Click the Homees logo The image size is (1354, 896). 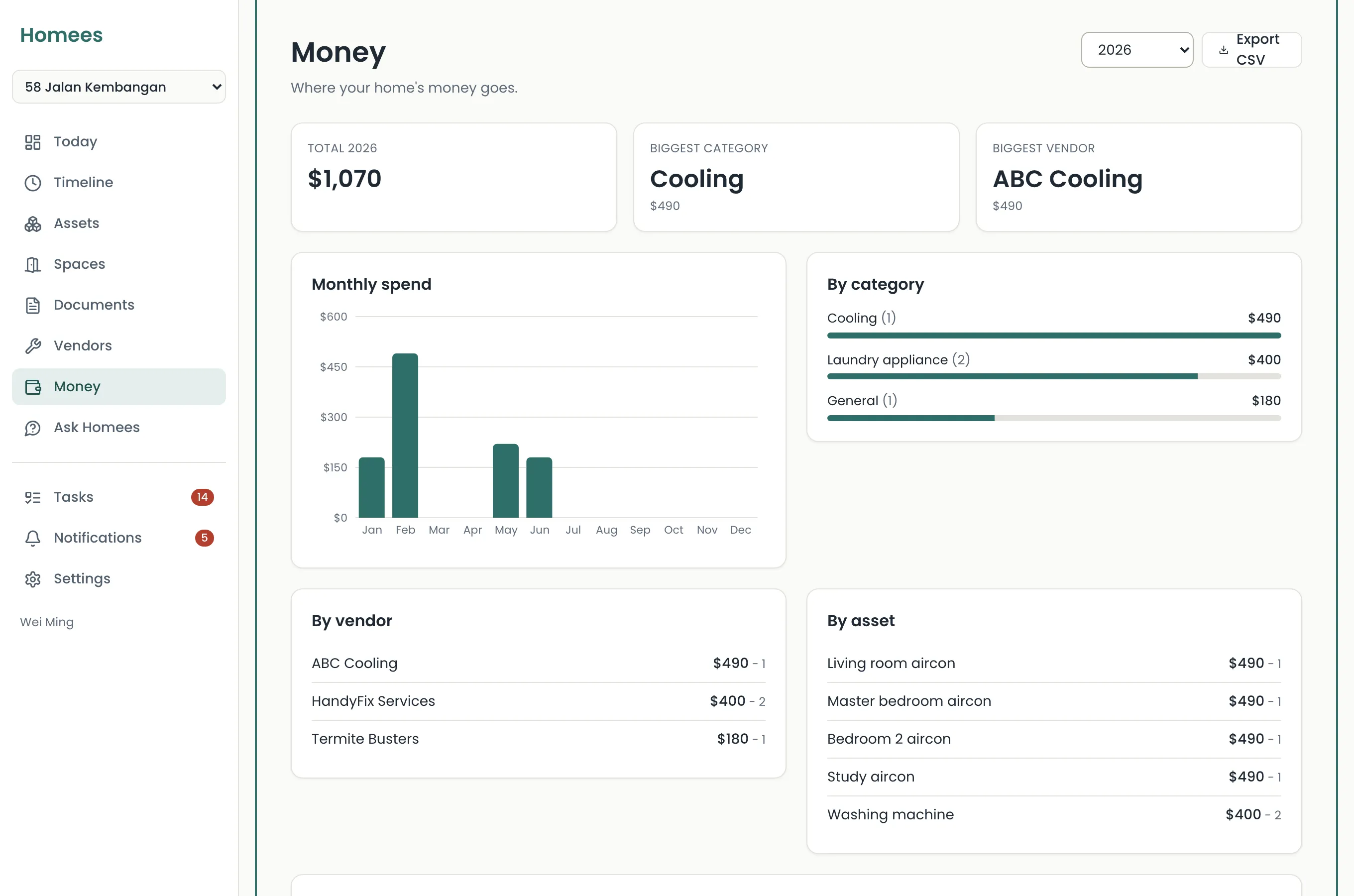coord(61,35)
